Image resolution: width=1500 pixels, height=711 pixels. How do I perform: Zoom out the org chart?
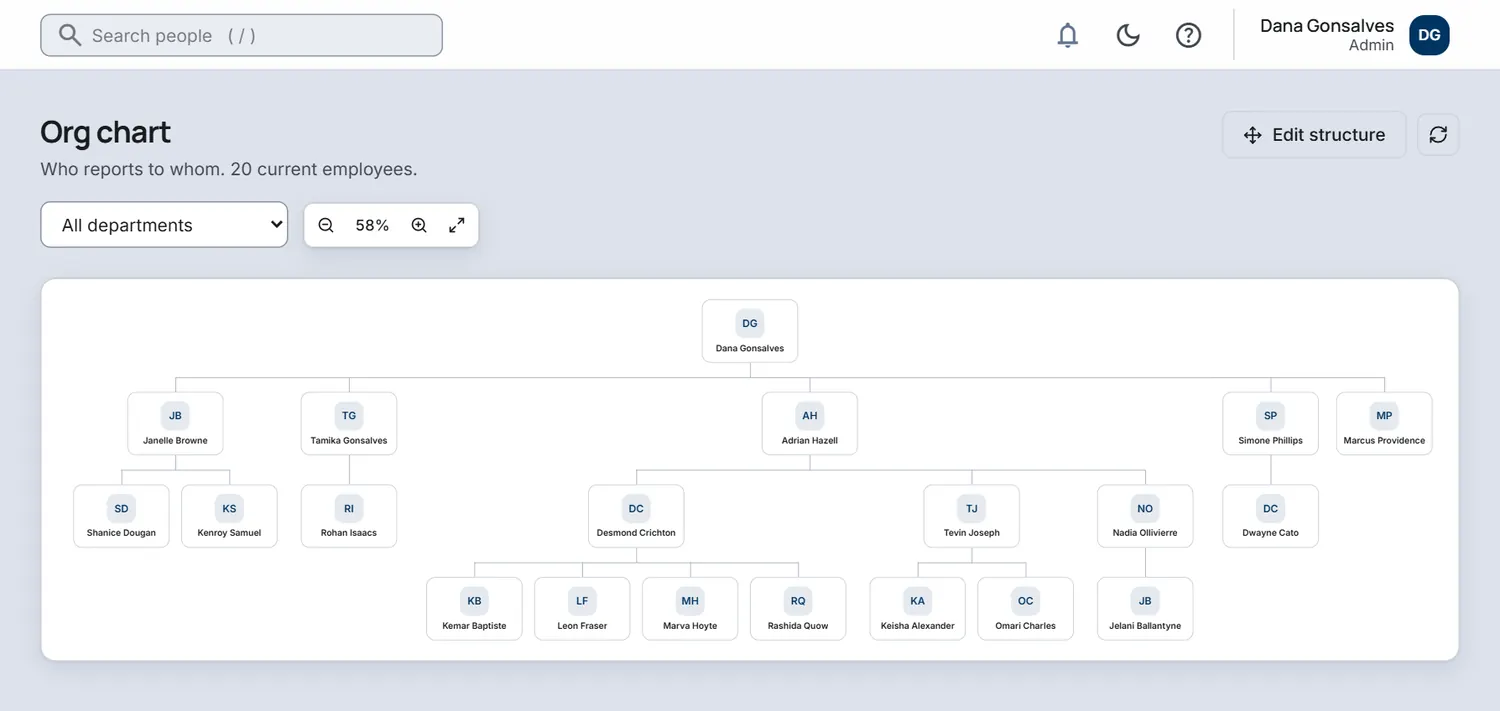pos(326,225)
